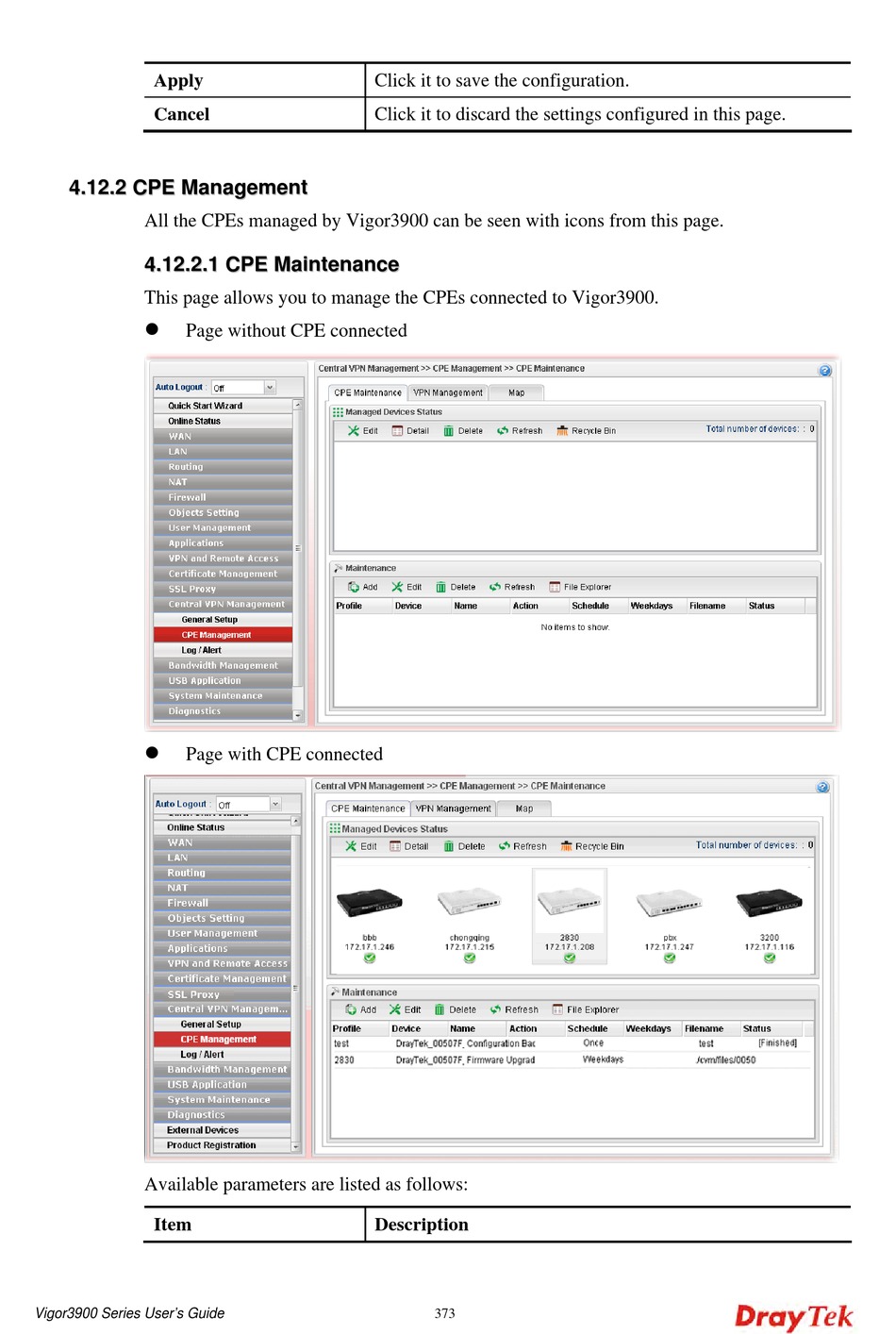Open Log / Alert in the no-CPE screenshot sidebar
Screen dimensions: 896x1334
point(224,650)
